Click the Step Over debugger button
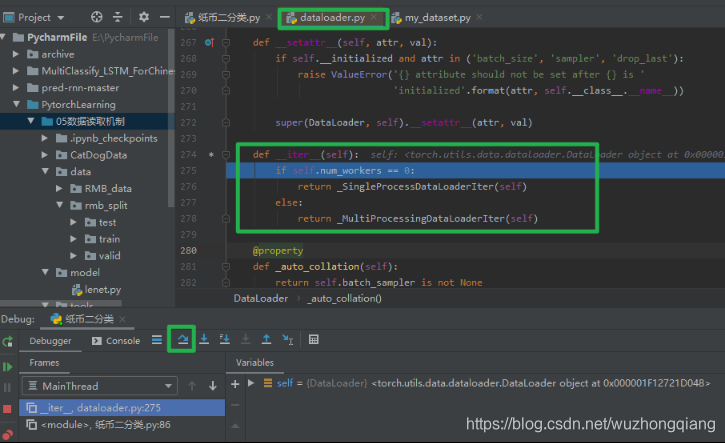The height and width of the screenshot is (443, 725). click(183, 339)
